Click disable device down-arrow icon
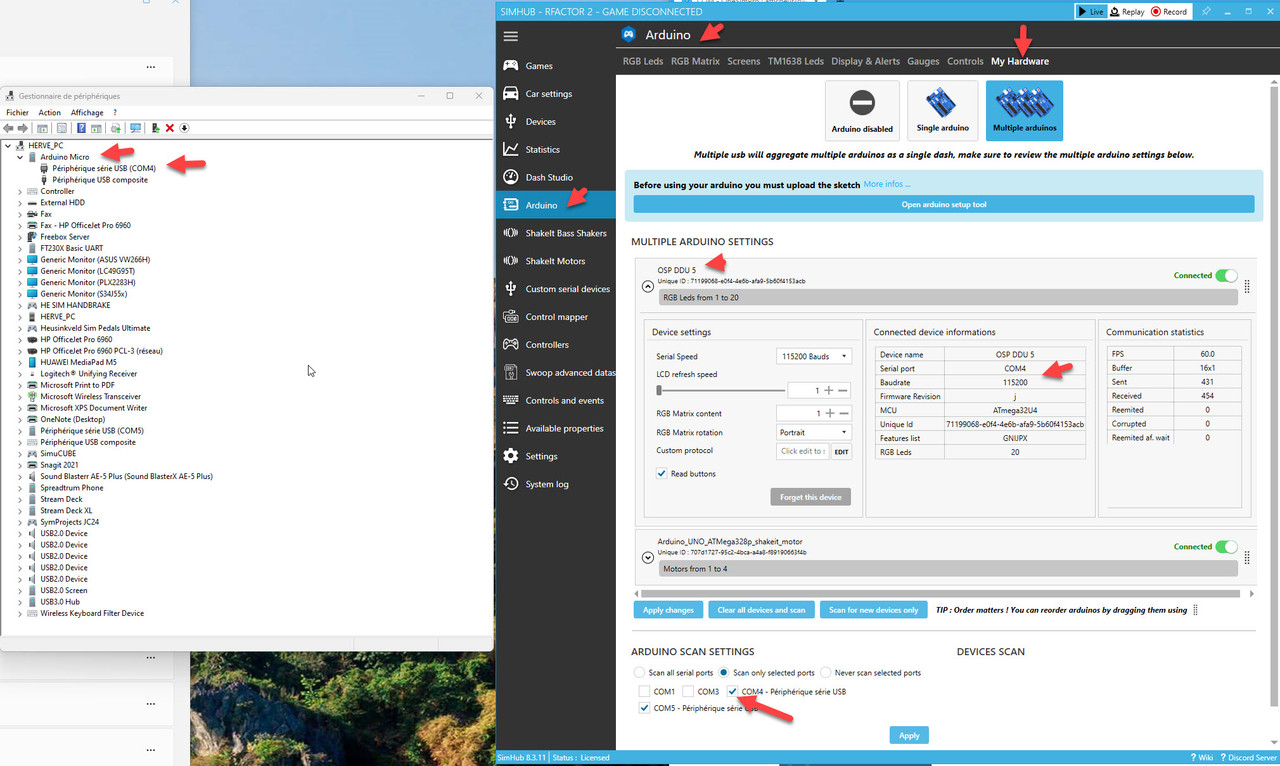Image resolution: width=1280 pixels, height=766 pixels. pos(185,128)
